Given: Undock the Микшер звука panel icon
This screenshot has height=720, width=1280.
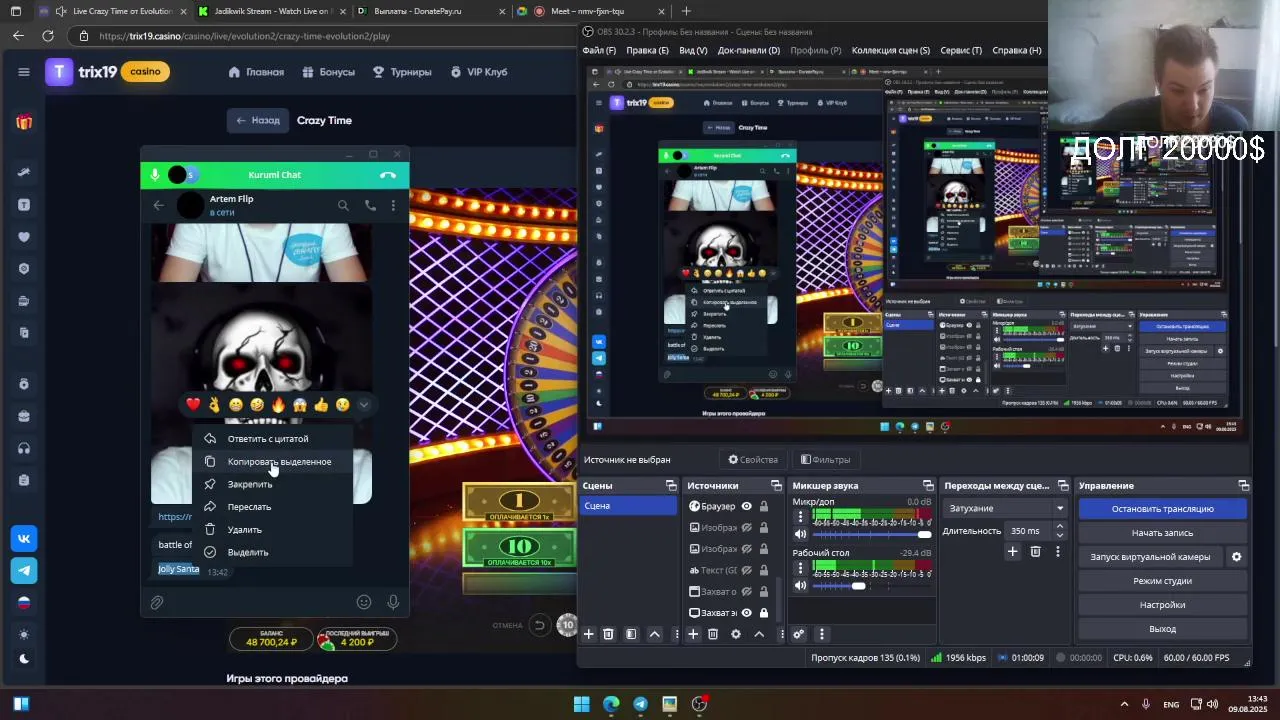Looking at the screenshot, I should point(928,486).
